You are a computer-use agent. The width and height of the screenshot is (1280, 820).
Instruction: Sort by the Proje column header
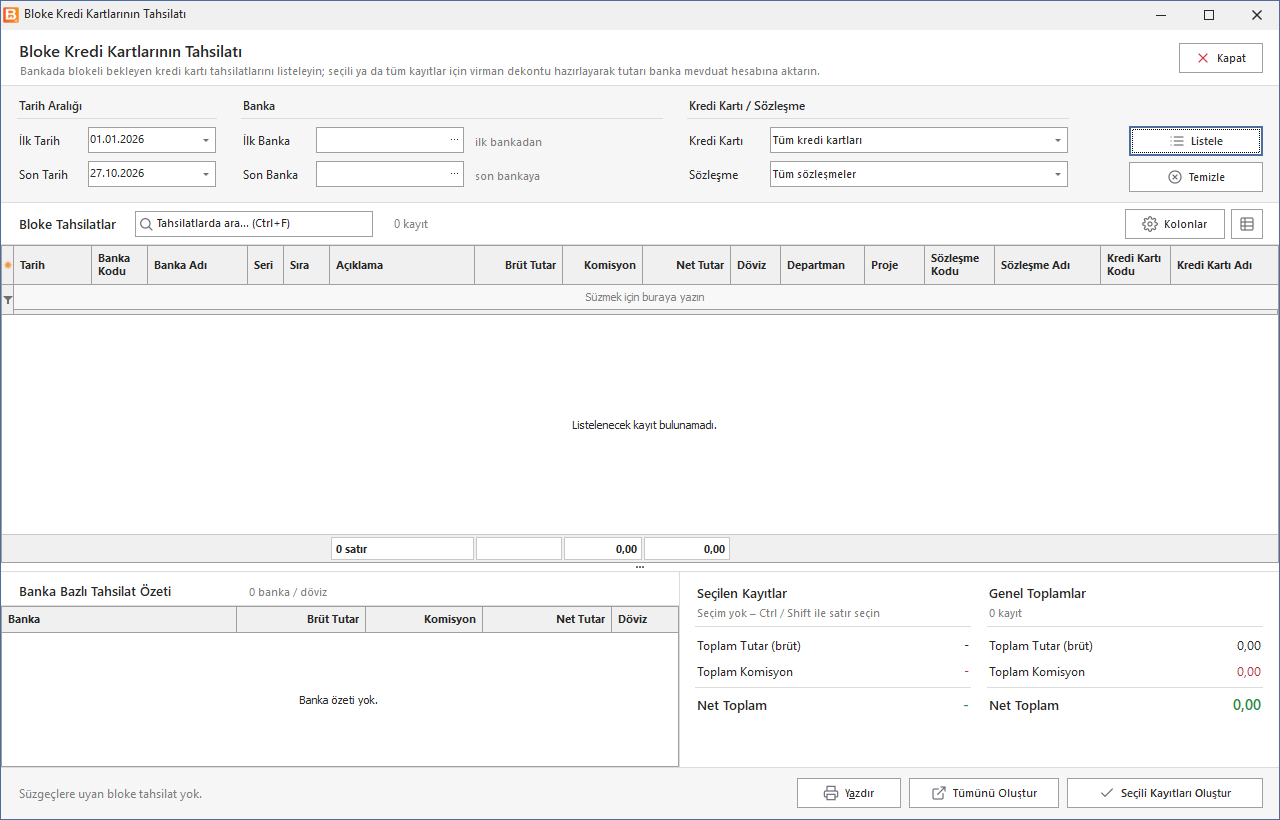(x=895, y=265)
